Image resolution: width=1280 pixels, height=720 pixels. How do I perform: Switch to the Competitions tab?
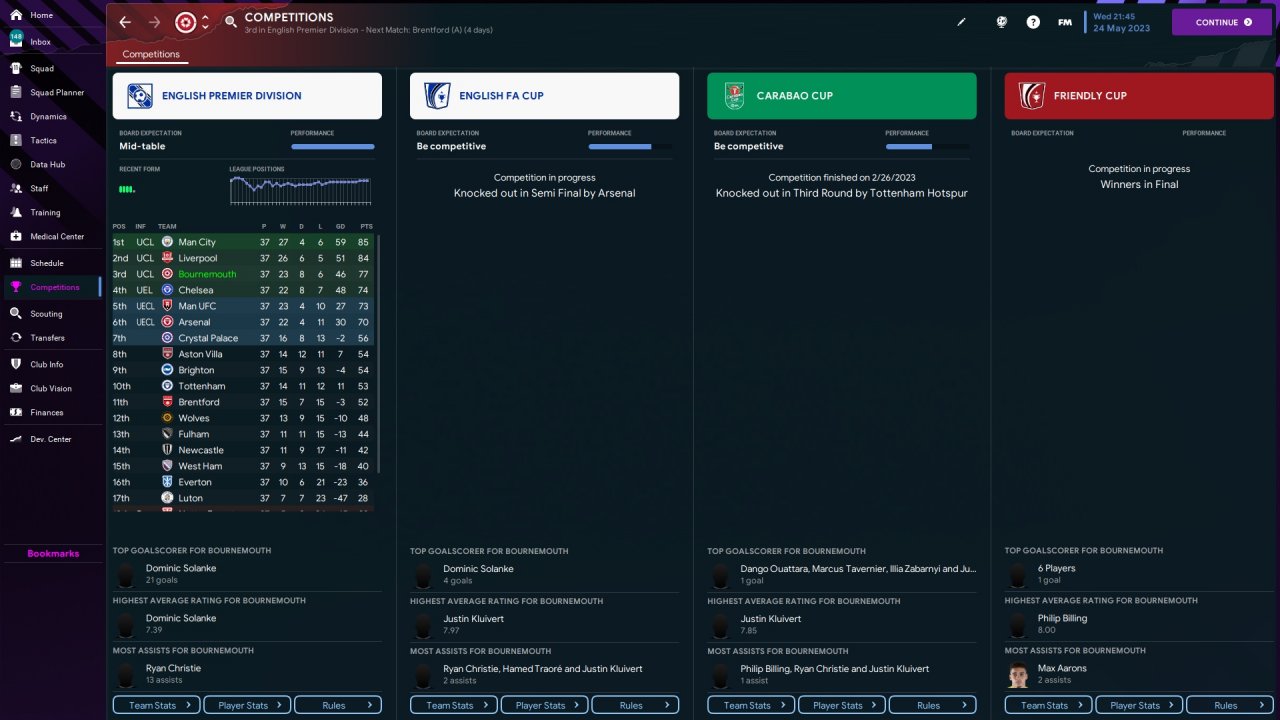[x=151, y=55]
